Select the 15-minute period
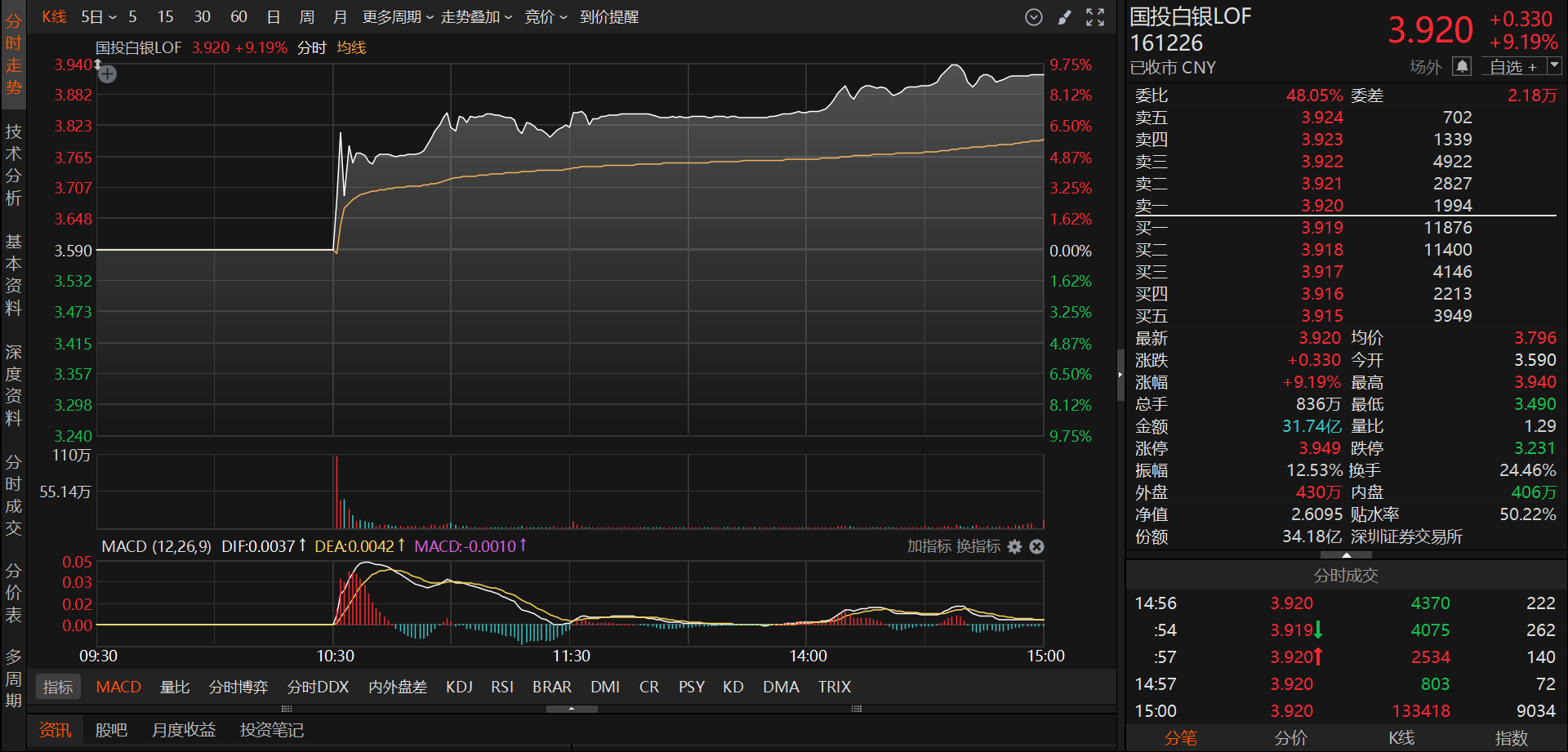The width and height of the screenshot is (1568, 752). 166,17
